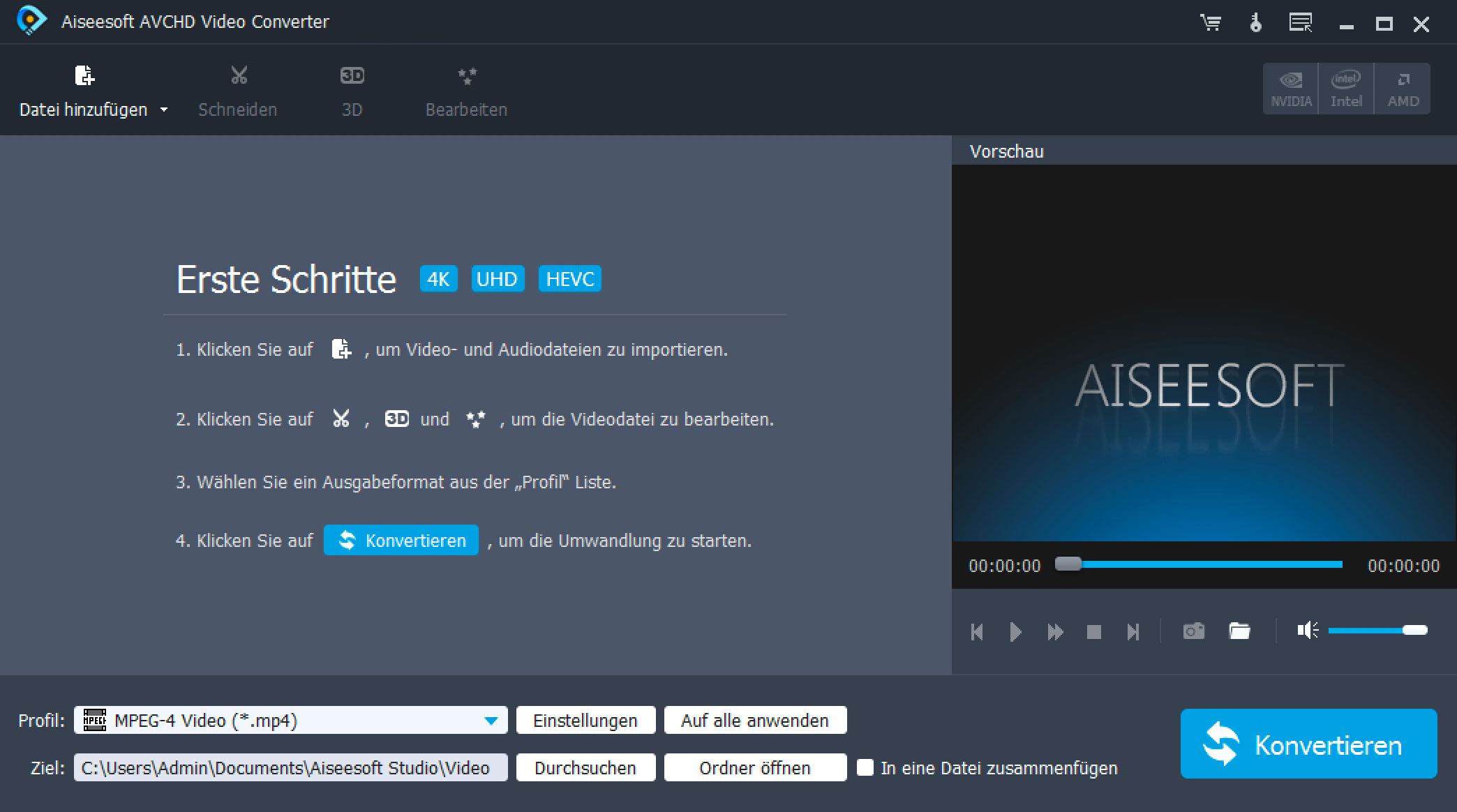Click the UHD badge

497,279
